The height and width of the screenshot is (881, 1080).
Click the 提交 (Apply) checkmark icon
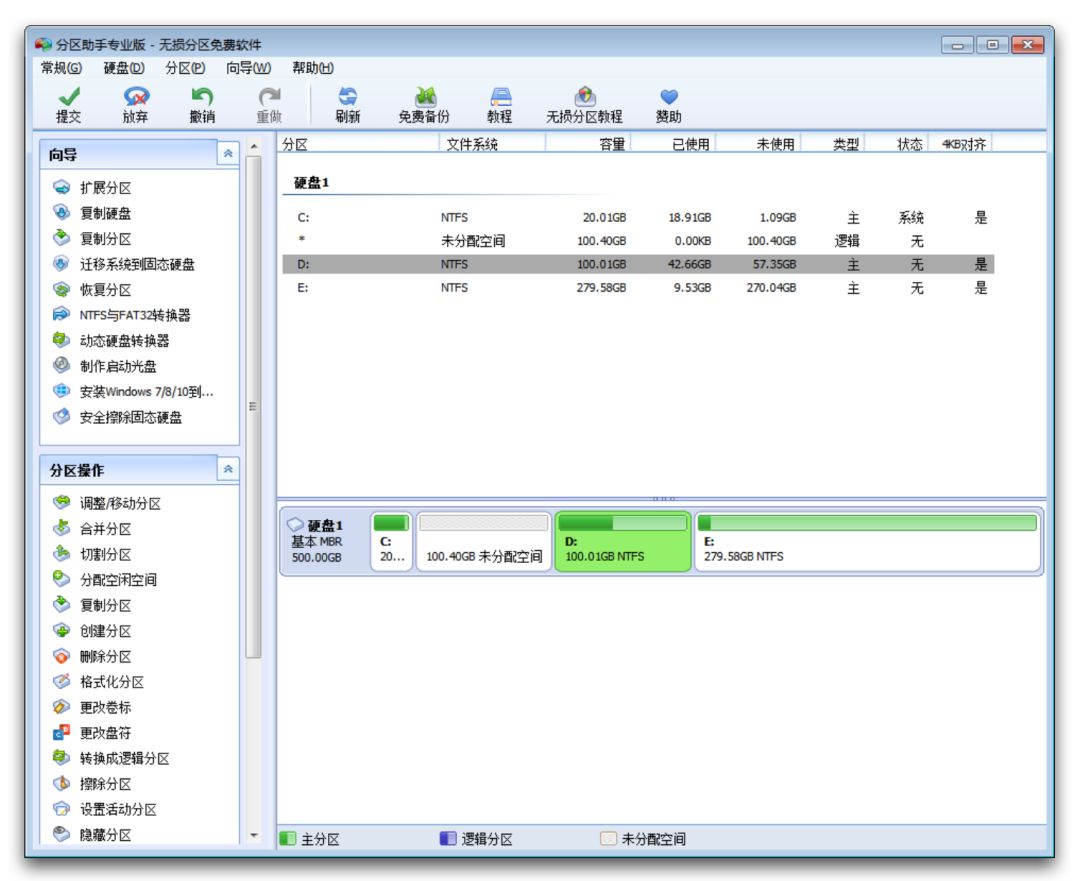(x=68, y=97)
